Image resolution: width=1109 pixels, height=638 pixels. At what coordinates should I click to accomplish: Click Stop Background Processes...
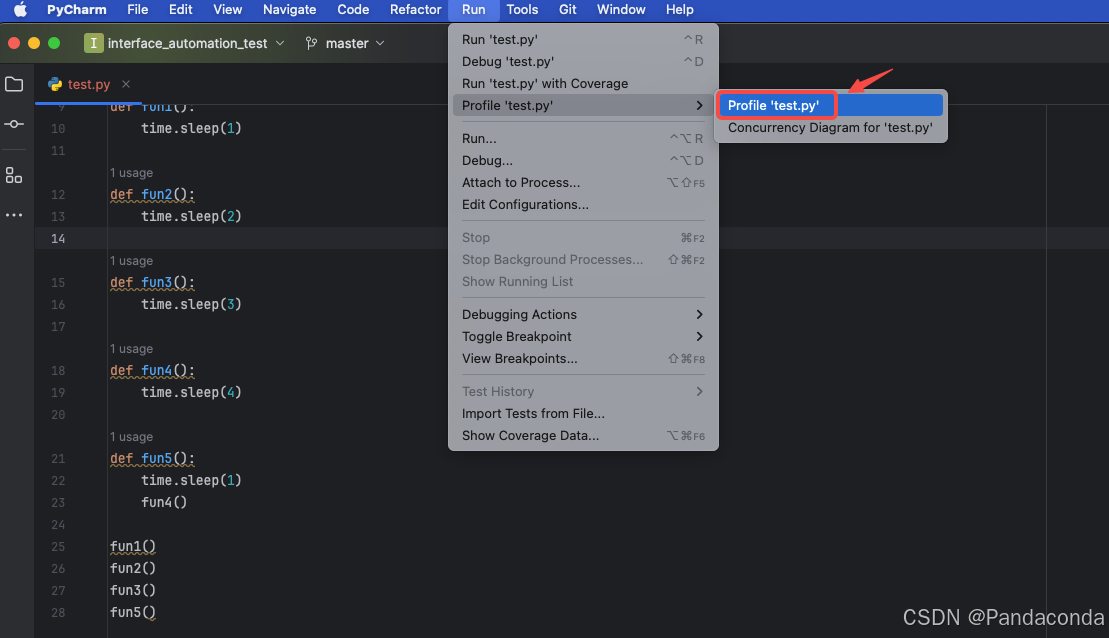click(583, 260)
